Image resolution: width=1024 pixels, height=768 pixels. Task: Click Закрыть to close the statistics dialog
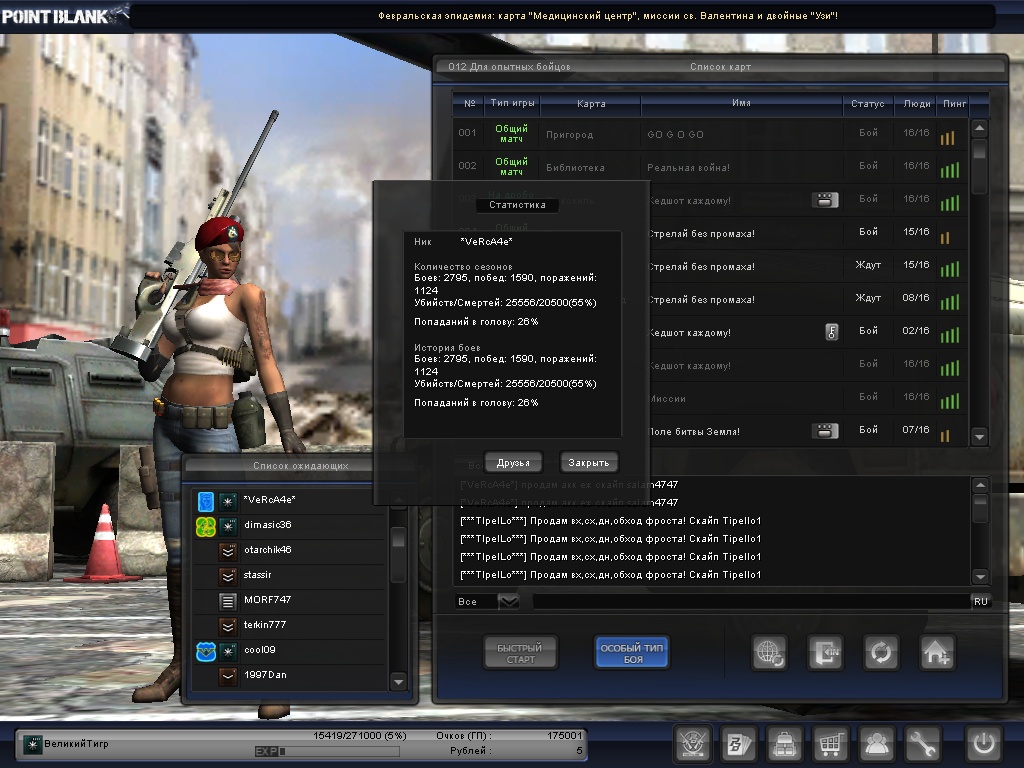point(588,462)
